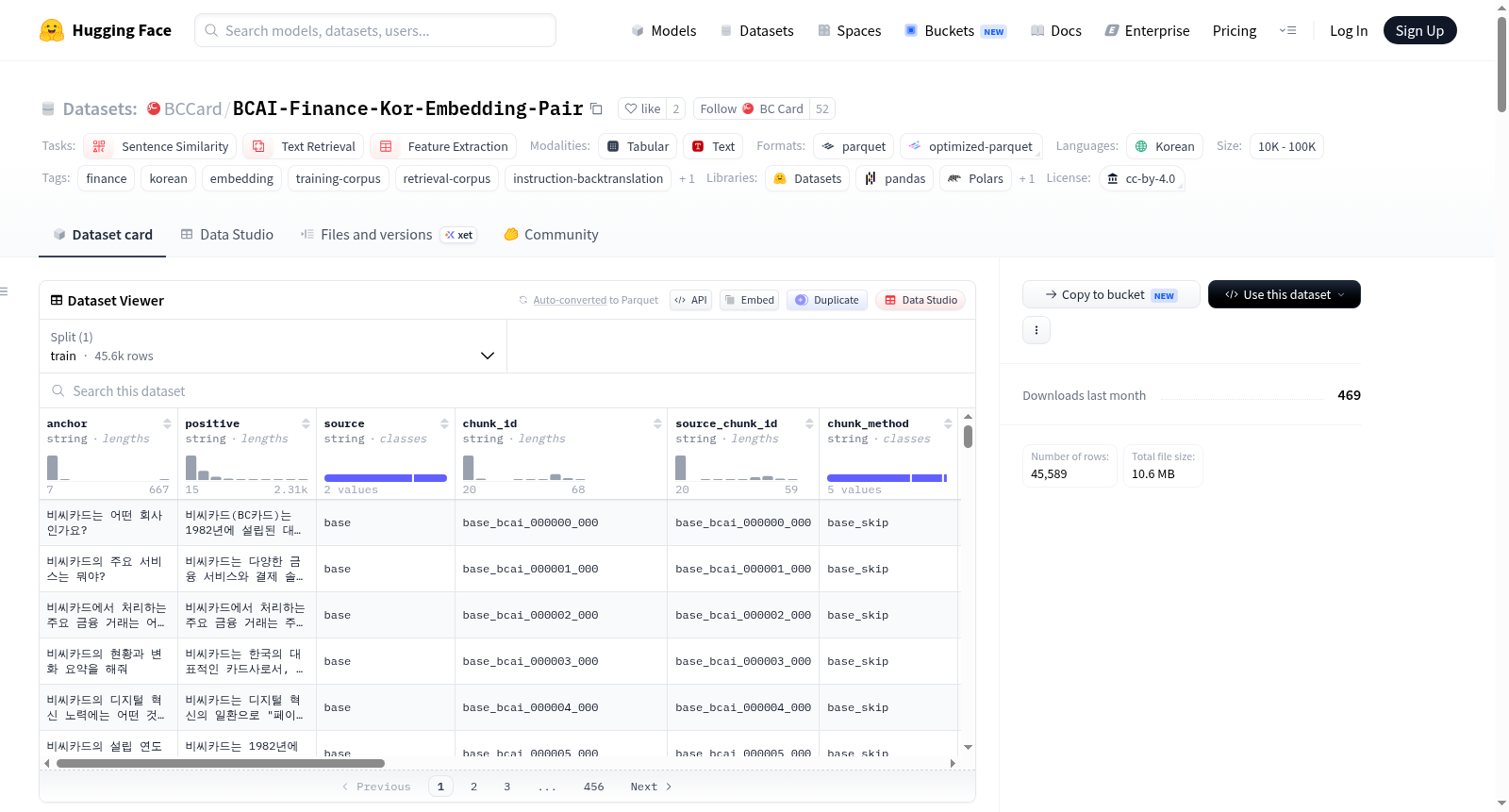Image resolution: width=1509 pixels, height=812 pixels.
Task: Expand the Split train dropdown
Action: coord(273,346)
